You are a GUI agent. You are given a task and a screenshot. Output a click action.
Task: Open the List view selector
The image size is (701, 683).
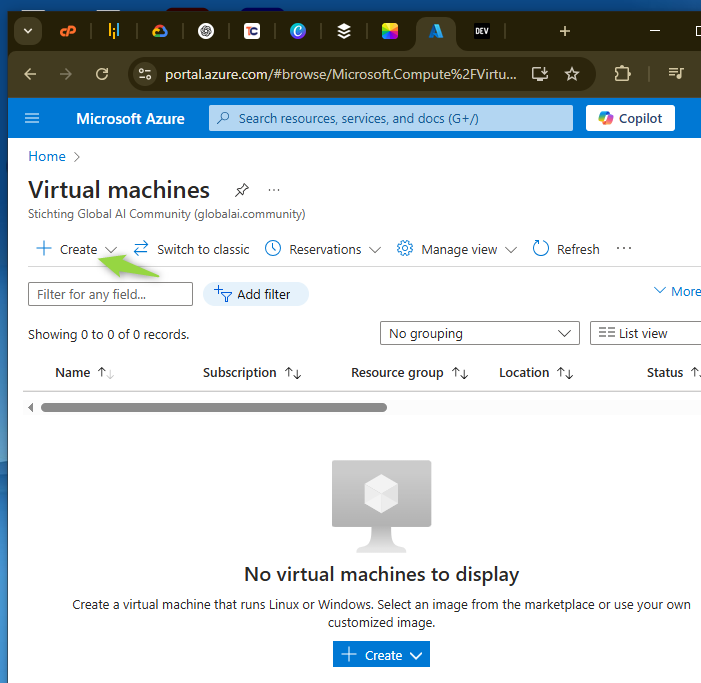pyautogui.click(x=646, y=333)
